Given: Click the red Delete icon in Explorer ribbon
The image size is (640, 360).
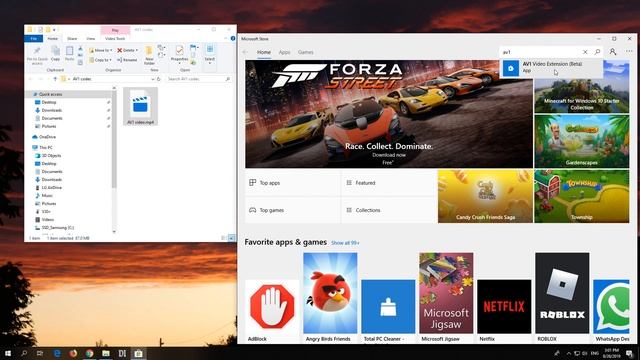Looking at the screenshot, I should (x=120, y=50).
